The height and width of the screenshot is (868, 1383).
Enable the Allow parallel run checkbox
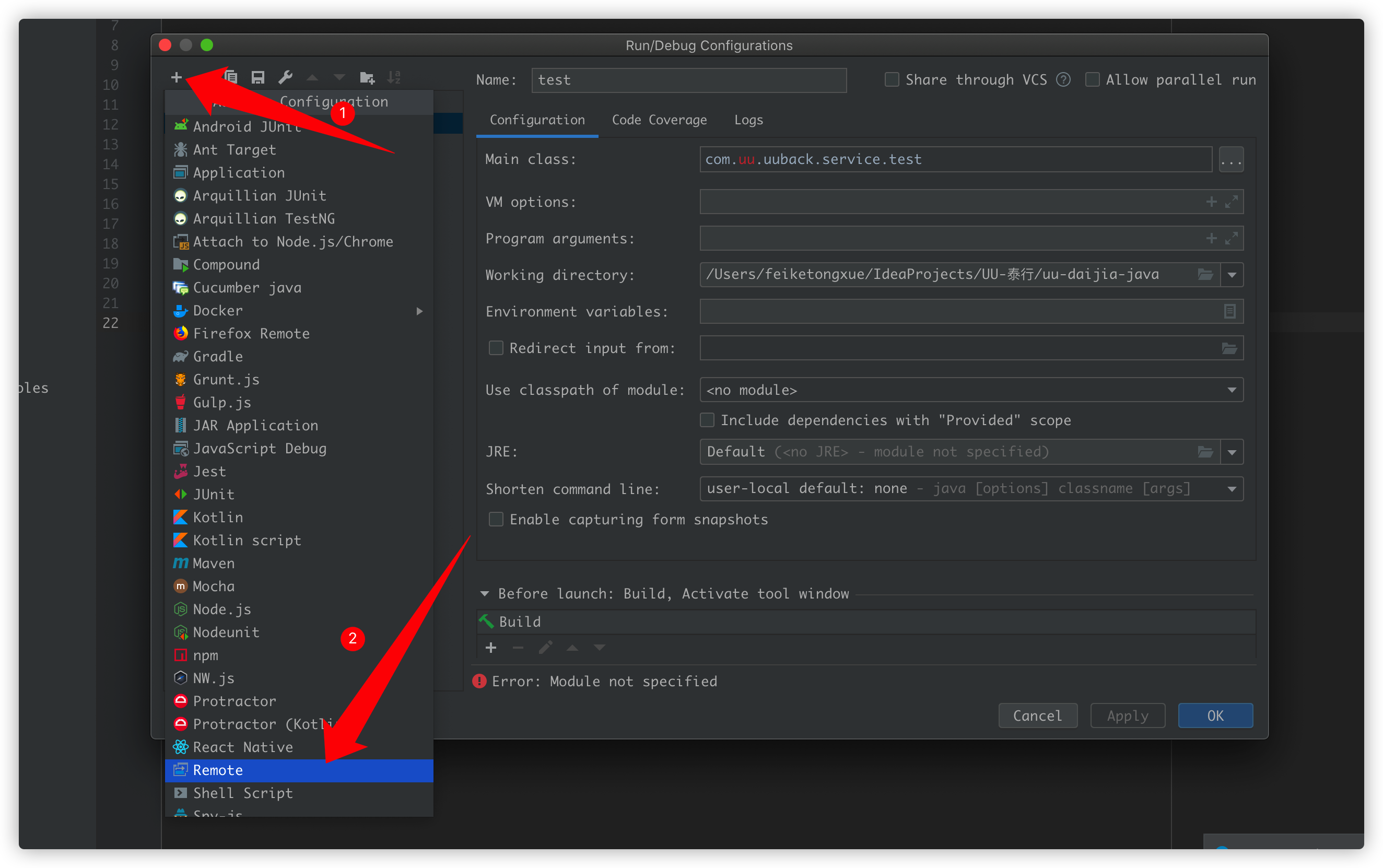point(1092,79)
